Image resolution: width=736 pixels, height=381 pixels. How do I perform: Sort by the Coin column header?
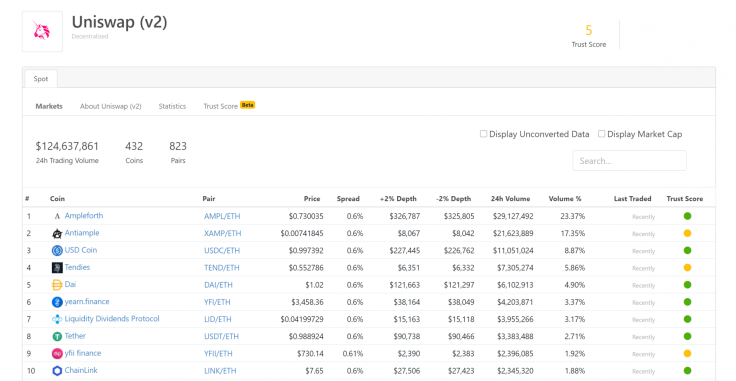pyautogui.click(x=57, y=199)
